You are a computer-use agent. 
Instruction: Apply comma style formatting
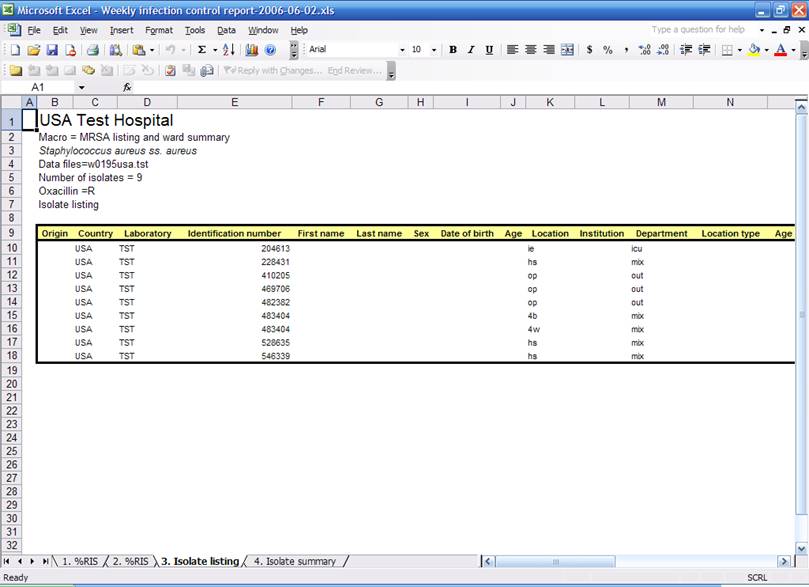click(626, 50)
